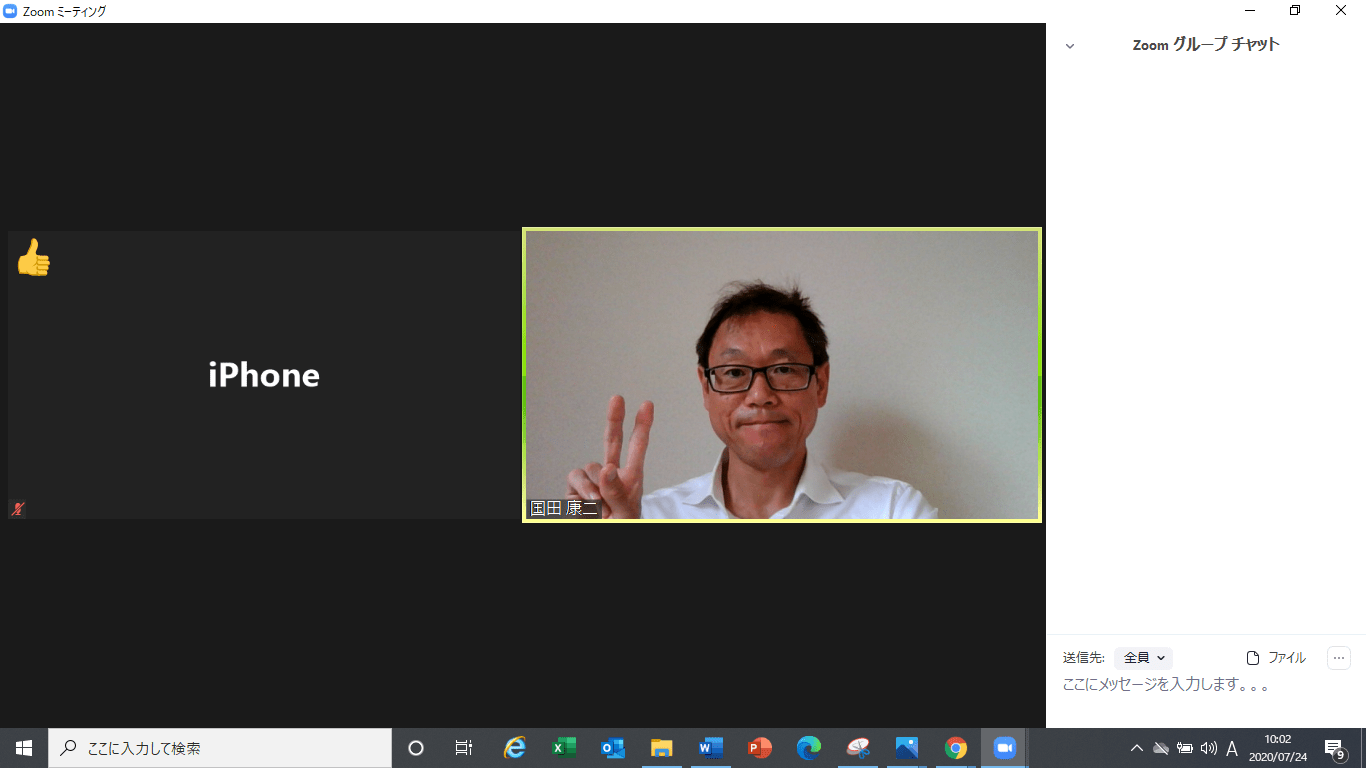This screenshot has height=768, width=1366.
Task: Click the thumbs up reaction emoji
Action: (33, 258)
